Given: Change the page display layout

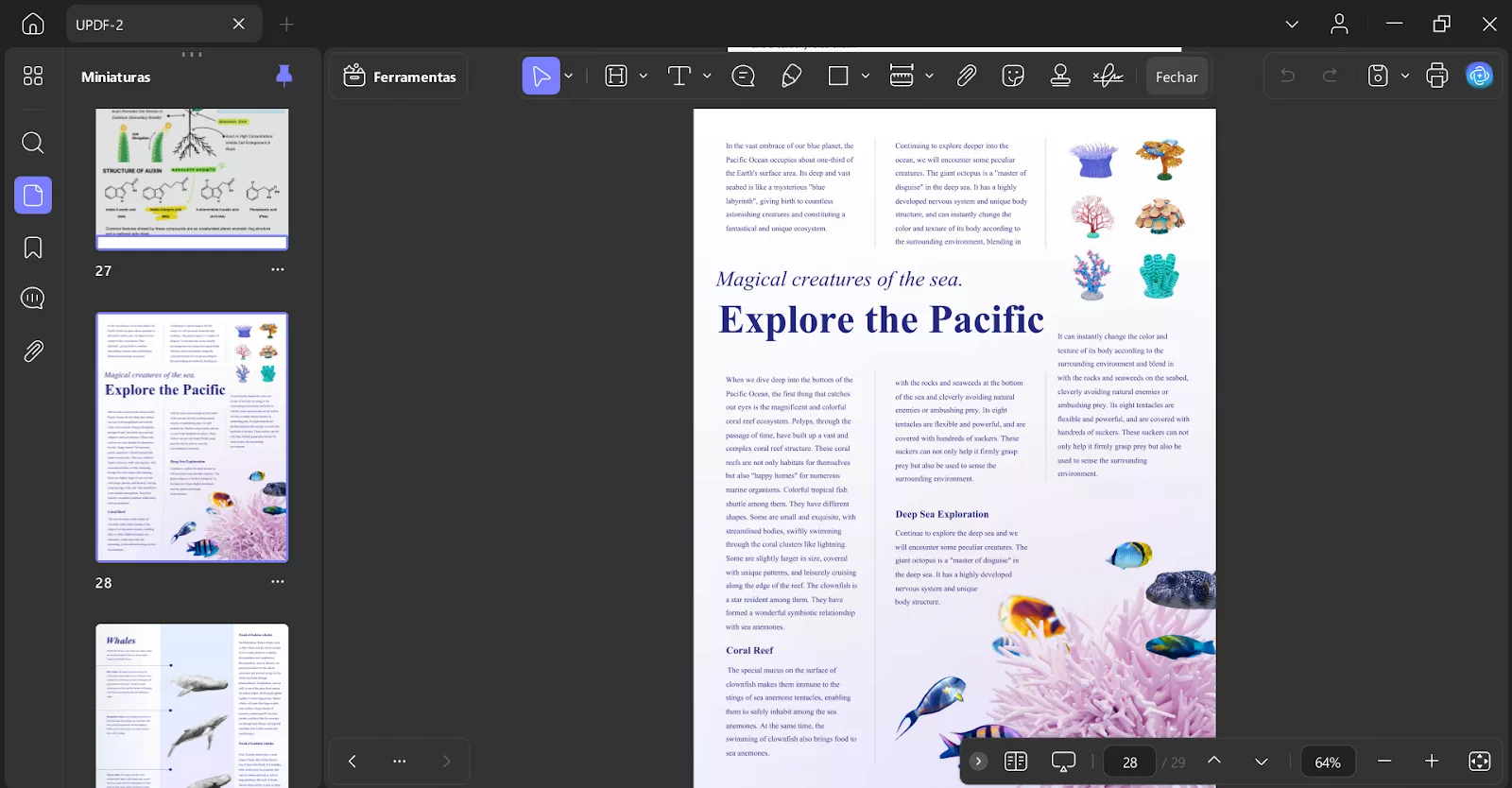Looking at the screenshot, I should point(1016,762).
